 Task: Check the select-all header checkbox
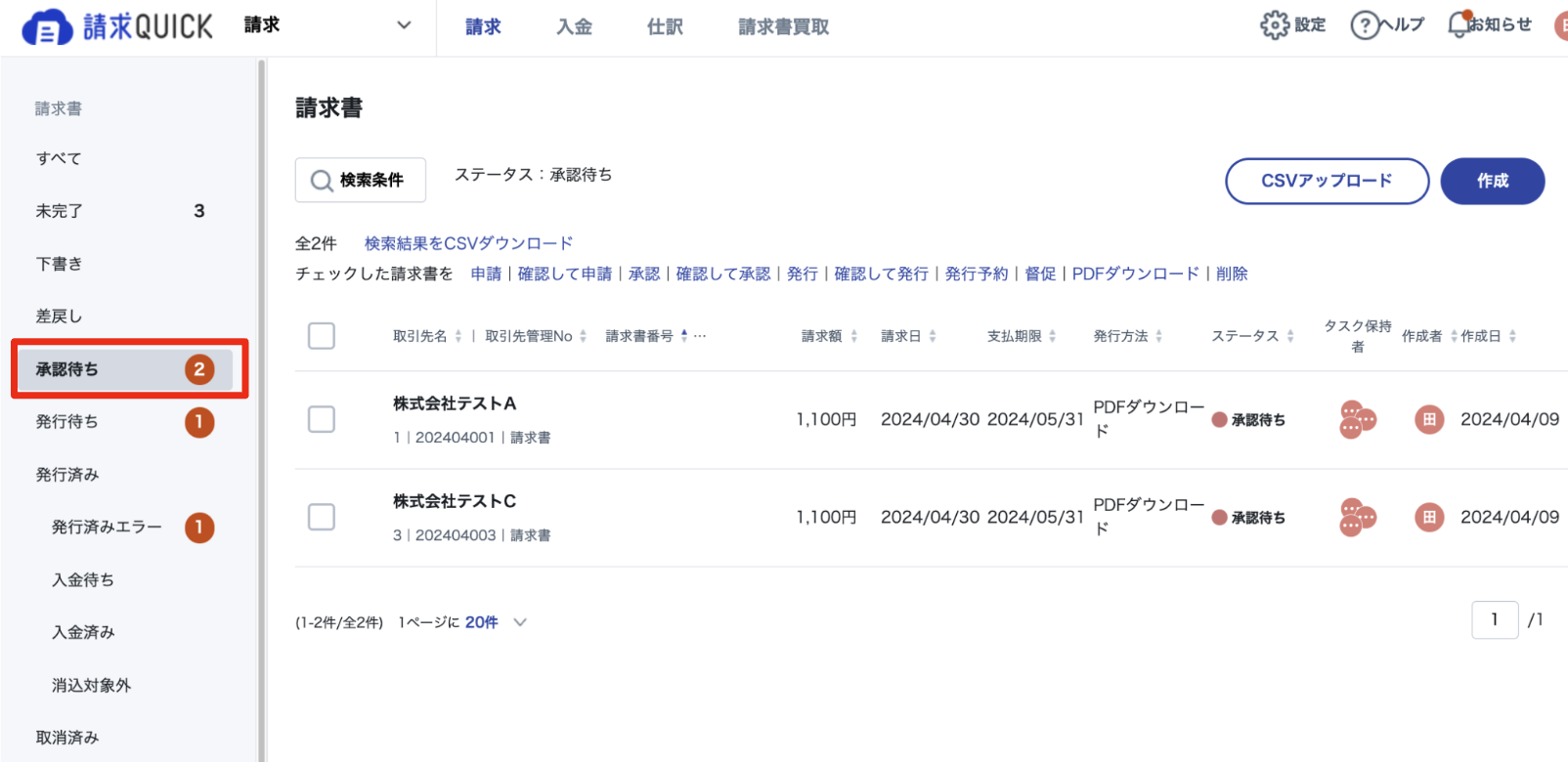322,336
